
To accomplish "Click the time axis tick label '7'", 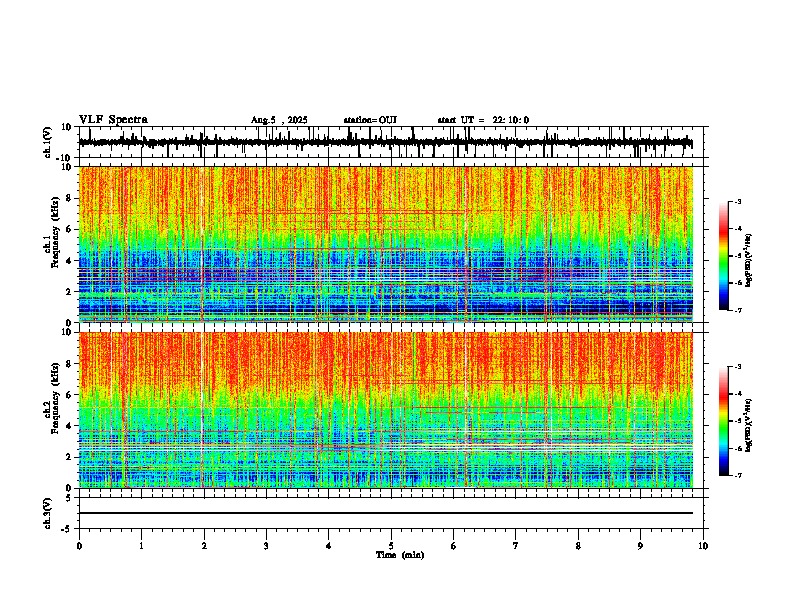I will tap(516, 546).
